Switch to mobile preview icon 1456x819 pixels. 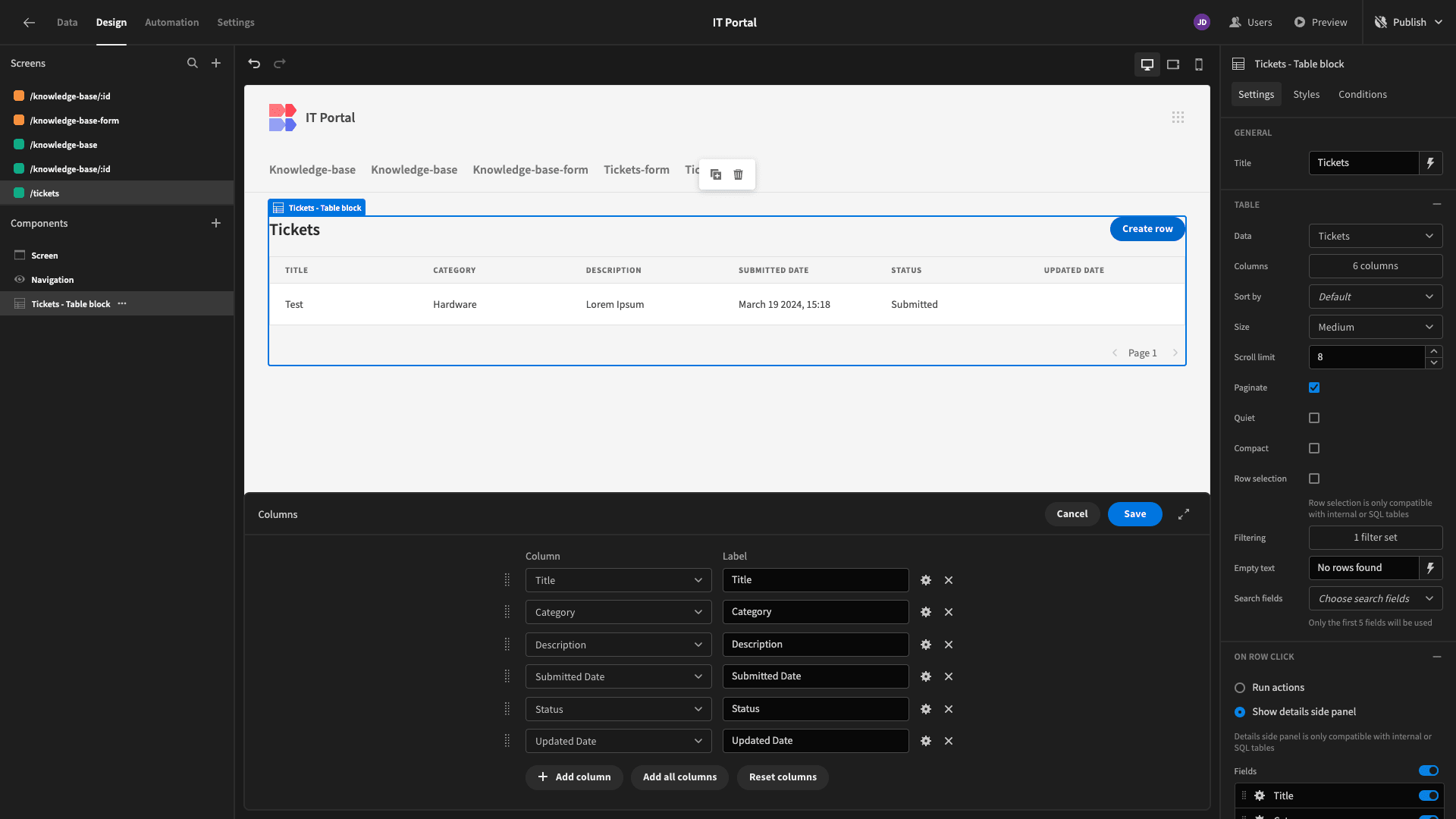[x=1199, y=64]
